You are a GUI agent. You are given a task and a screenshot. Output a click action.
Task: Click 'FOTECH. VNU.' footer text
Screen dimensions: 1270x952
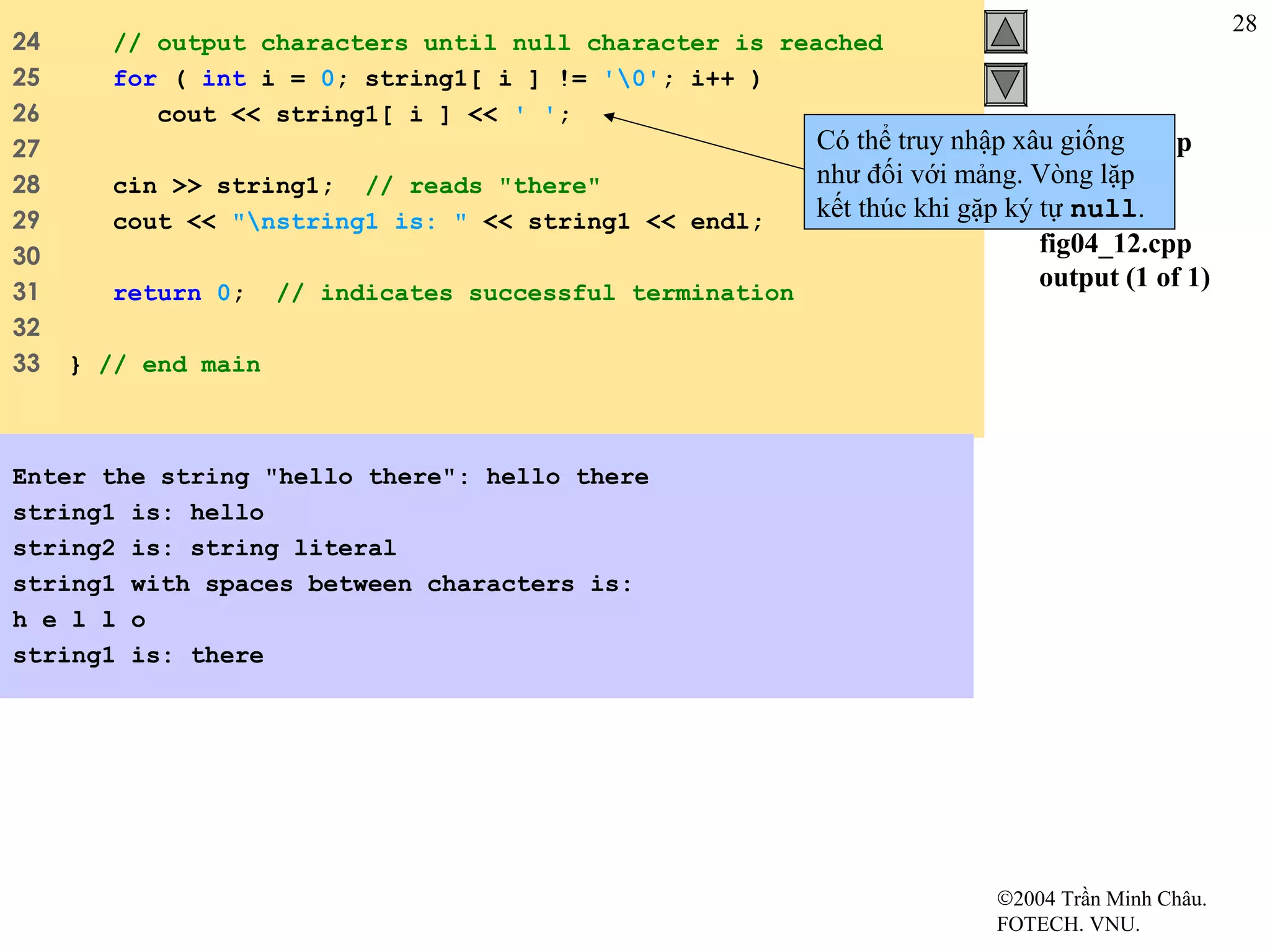point(1068,924)
